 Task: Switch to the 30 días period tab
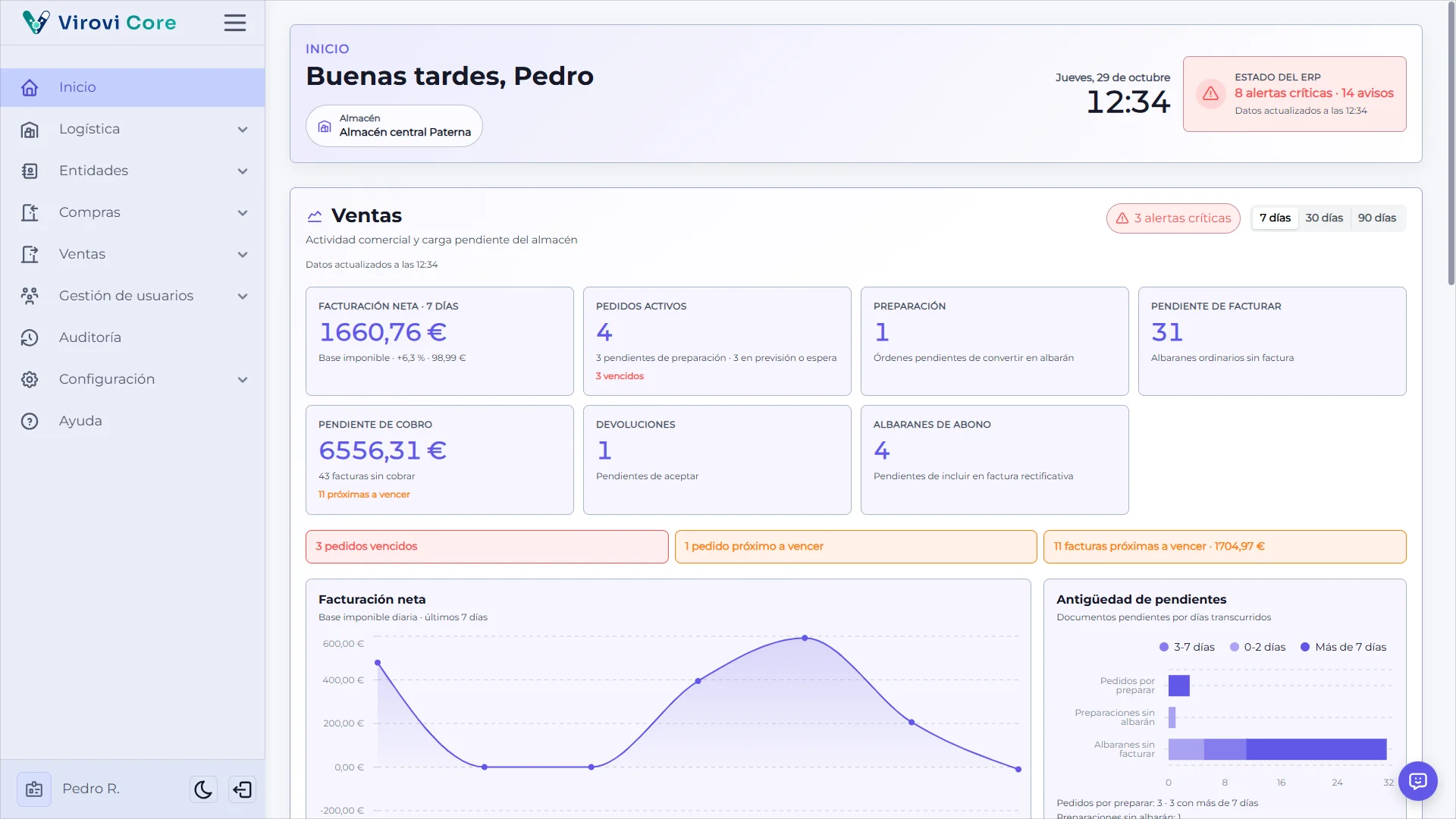(1324, 218)
